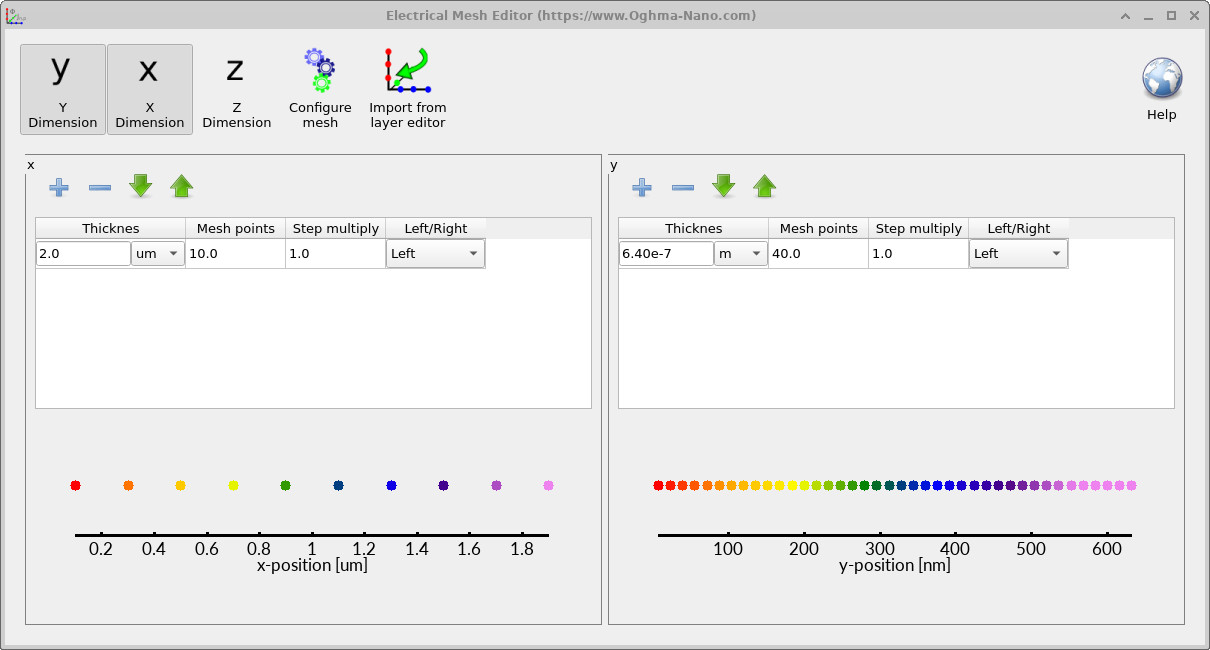
Task: Remove row with x panel minus icon
Action: pos(100,186)
